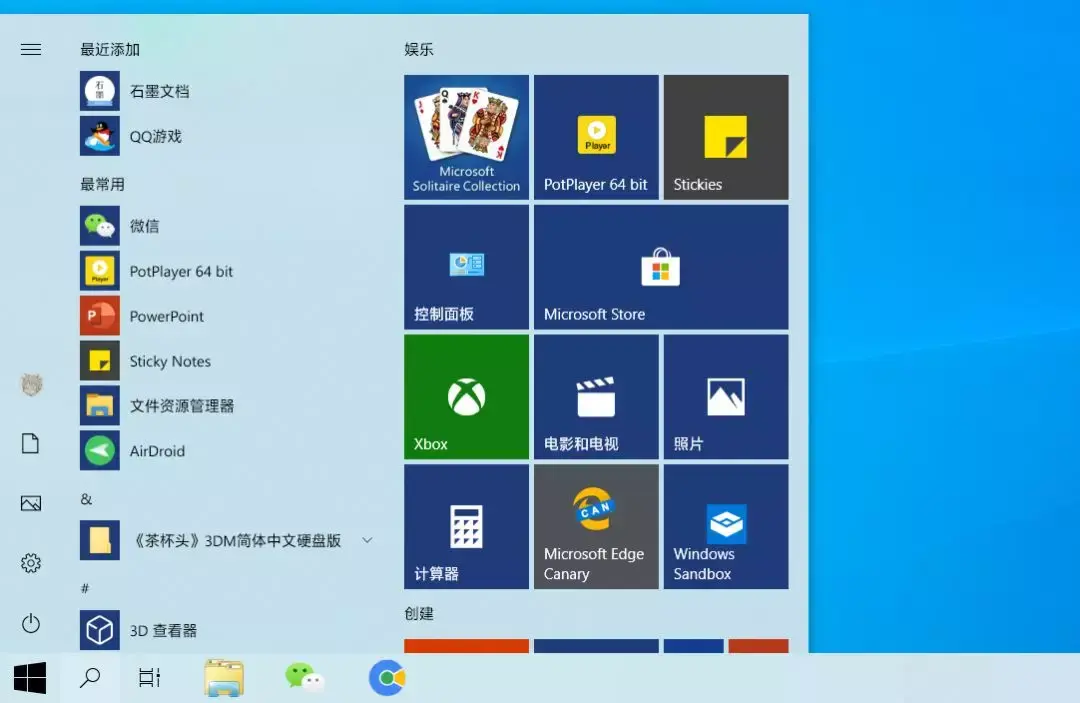The height and width of the screenshot is (703, 1080).
Task: Jump using the # letter header
Action: pos(85,588)
